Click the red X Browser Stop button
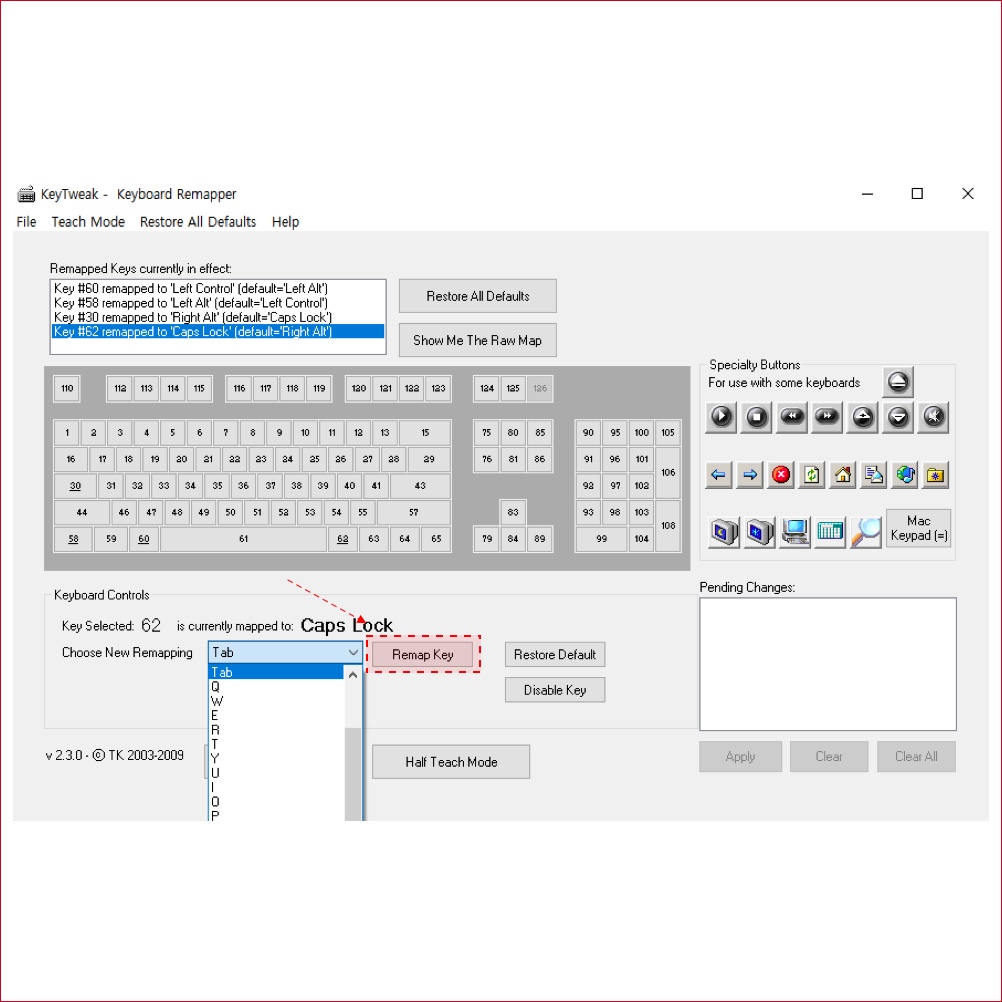 point(781,475)
